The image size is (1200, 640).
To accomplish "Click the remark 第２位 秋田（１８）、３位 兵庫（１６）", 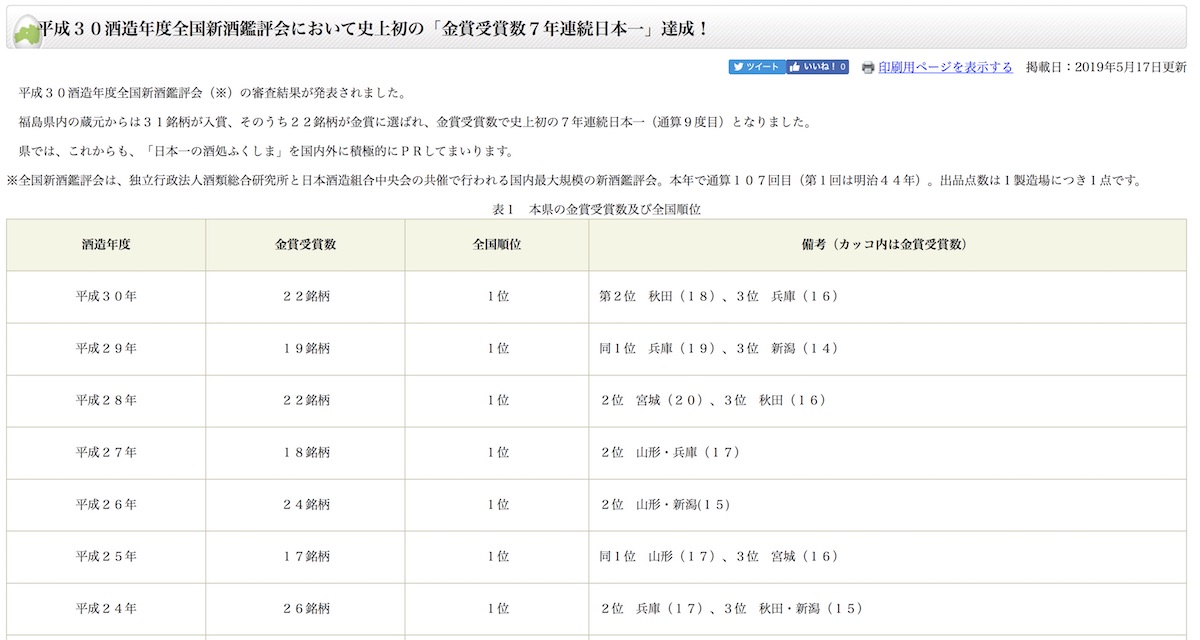I will pos(718,297).
